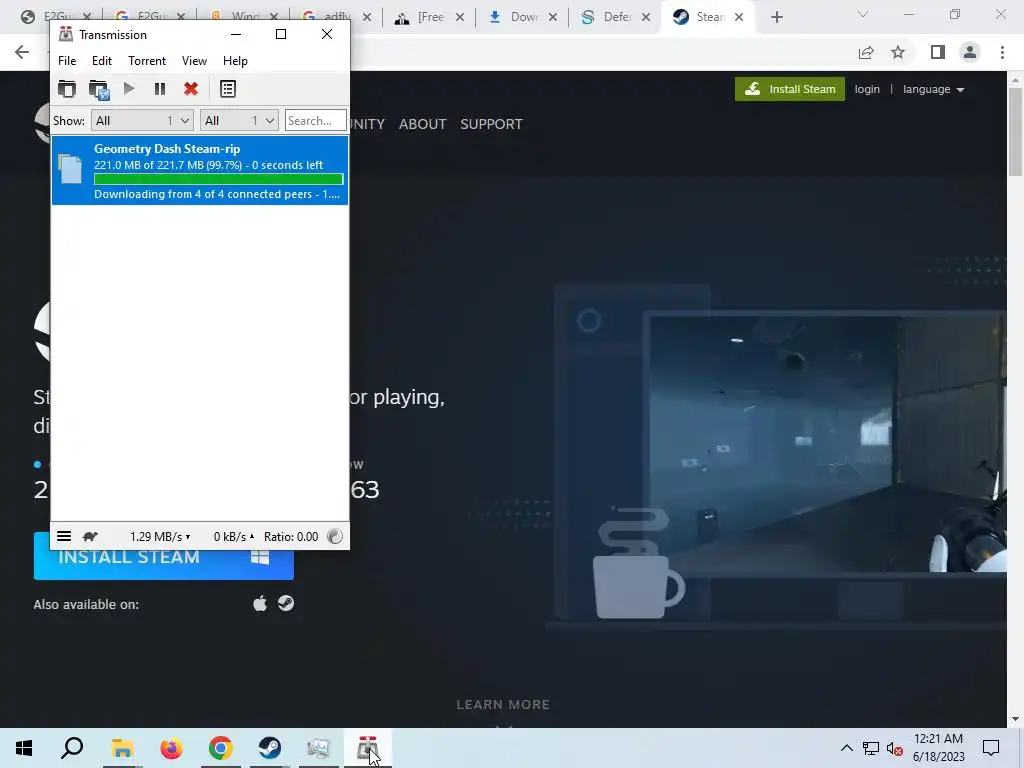Expand the second All filter dropdown
Image resolution: width=1024 pixels, height=768 pixels.
coord(239,120)
